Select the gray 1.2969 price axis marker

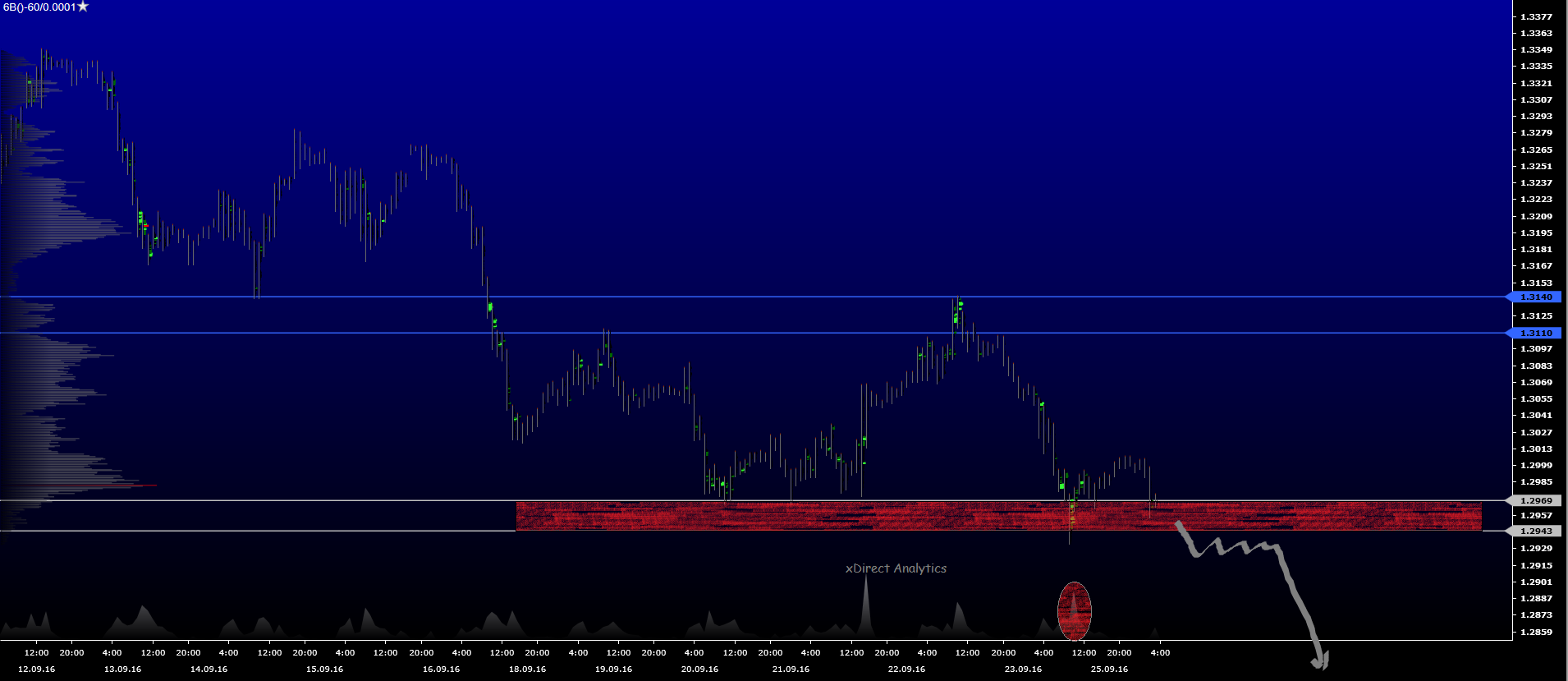(1535, 500)
